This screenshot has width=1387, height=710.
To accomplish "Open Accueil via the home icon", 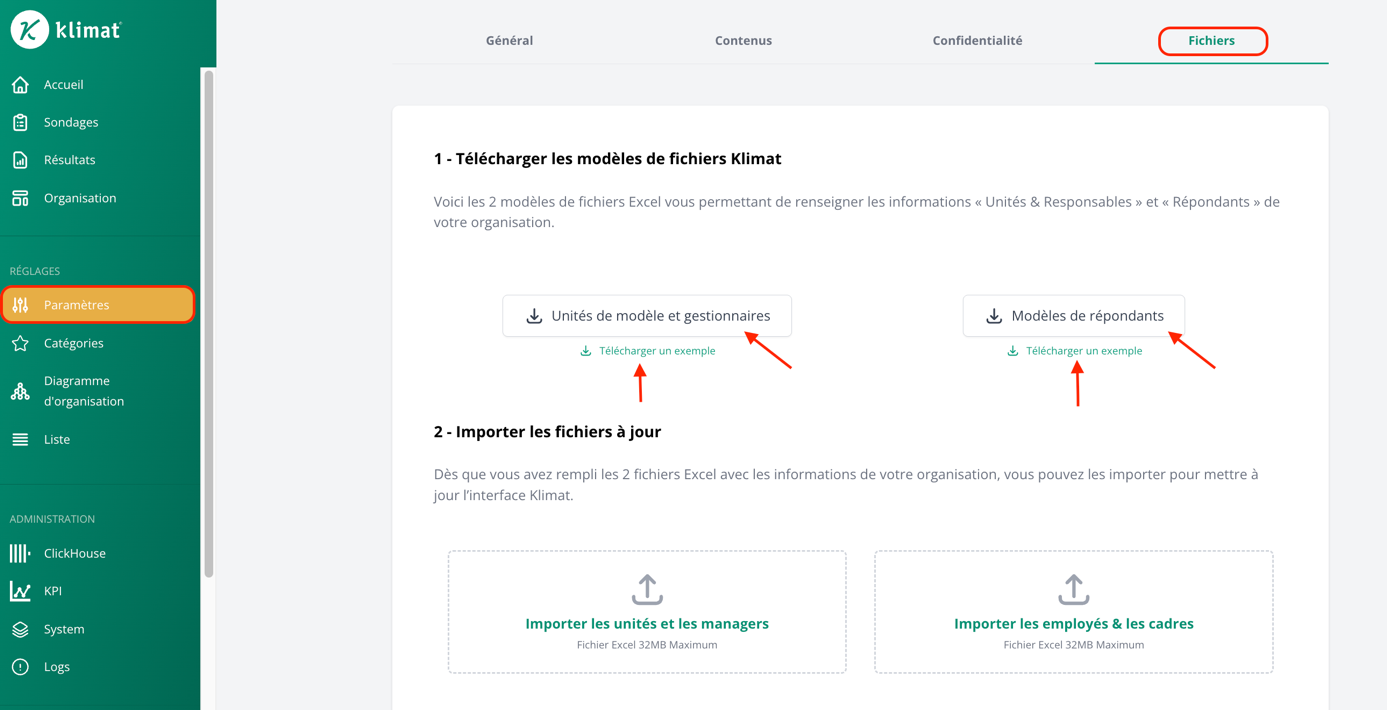I will pyautogui.click(x=20, y=85).
